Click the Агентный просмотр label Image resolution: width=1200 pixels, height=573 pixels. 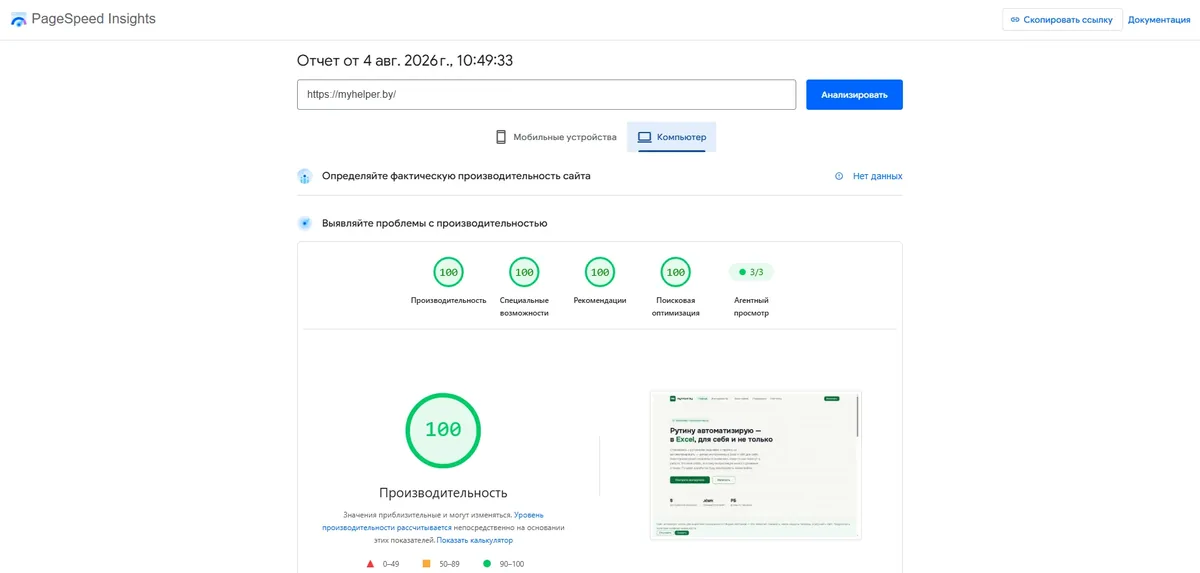pyautogui.click(x=751, y=306)
